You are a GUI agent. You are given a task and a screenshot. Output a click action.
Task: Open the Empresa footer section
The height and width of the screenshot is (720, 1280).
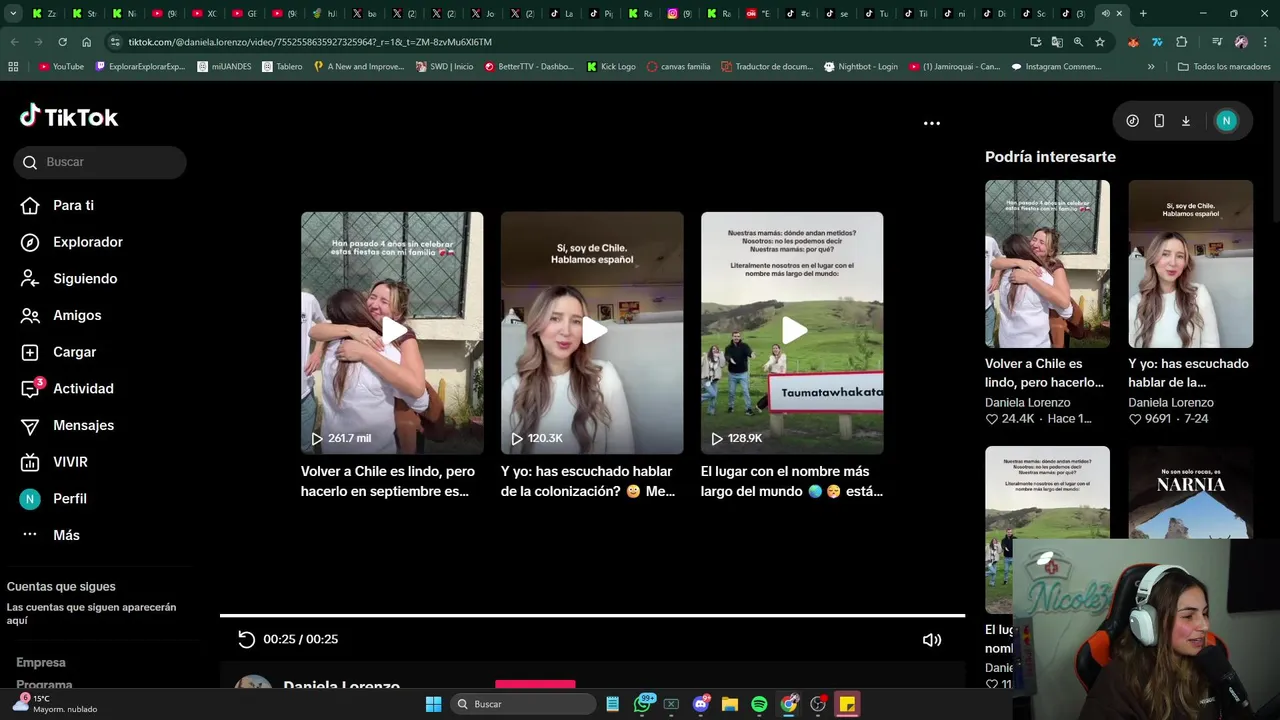[x=41, y=662]
